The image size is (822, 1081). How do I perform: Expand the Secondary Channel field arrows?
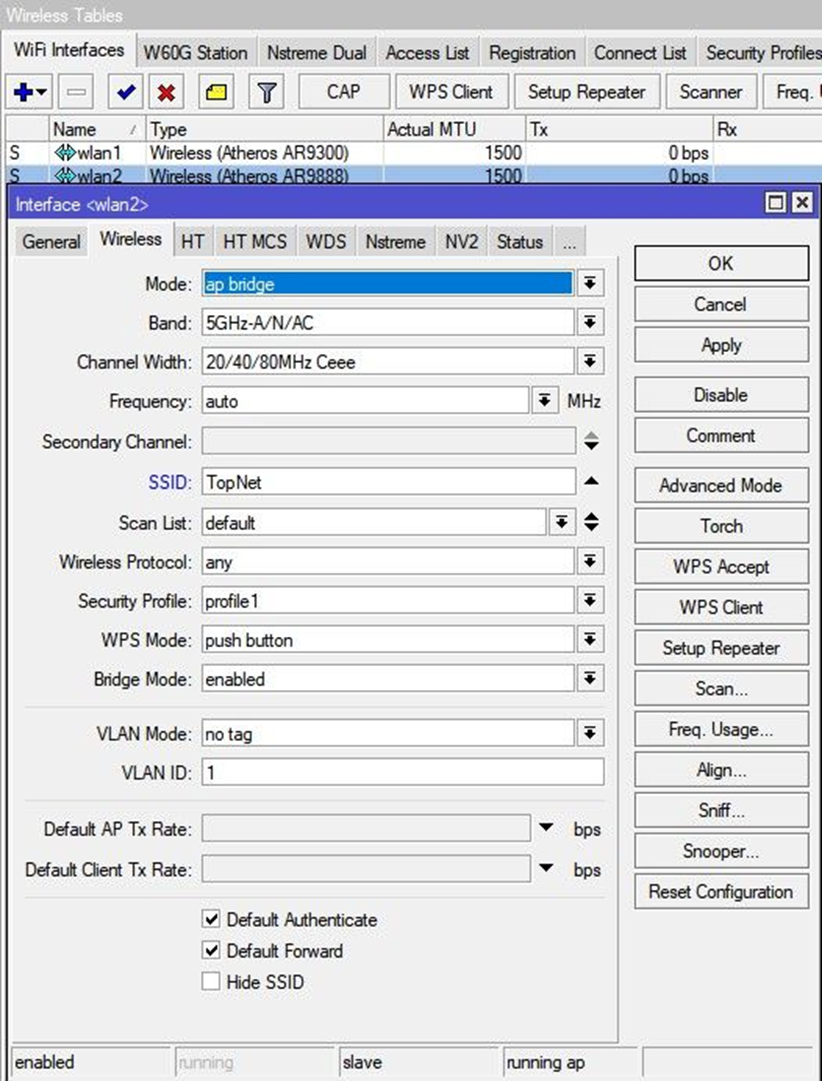point(591,441)
